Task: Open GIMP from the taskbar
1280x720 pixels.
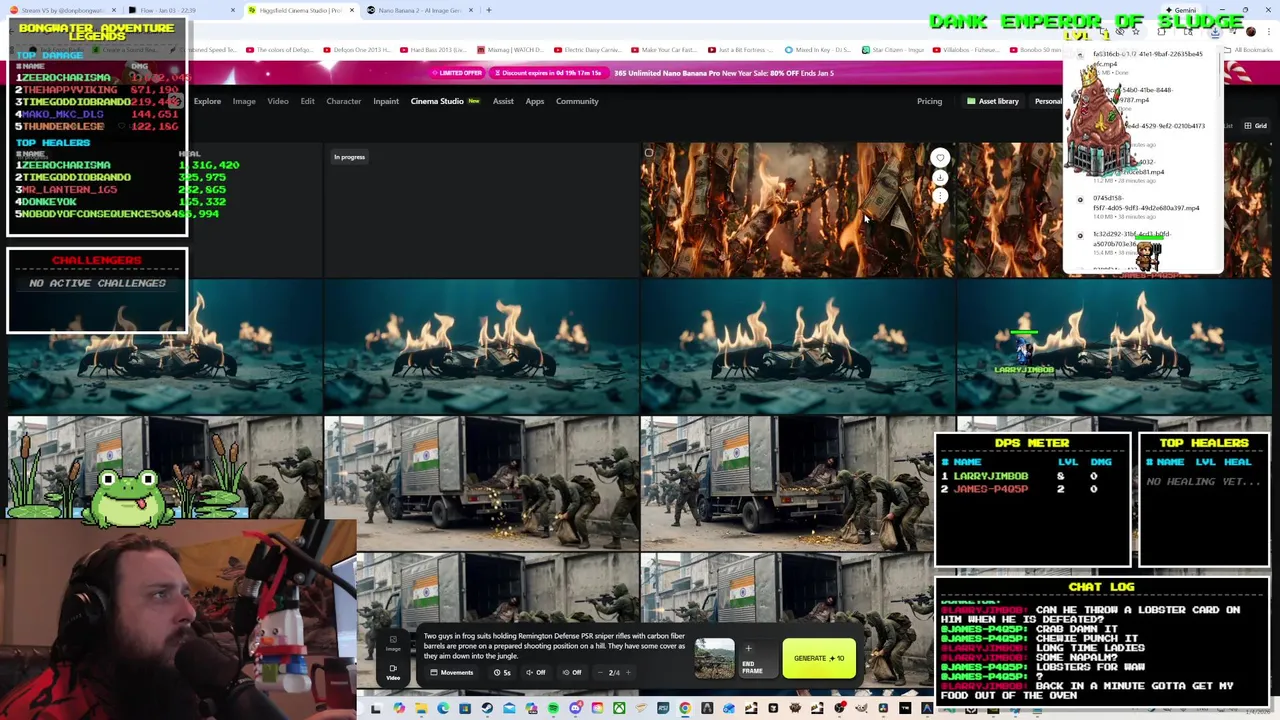Action: (861, 709)
